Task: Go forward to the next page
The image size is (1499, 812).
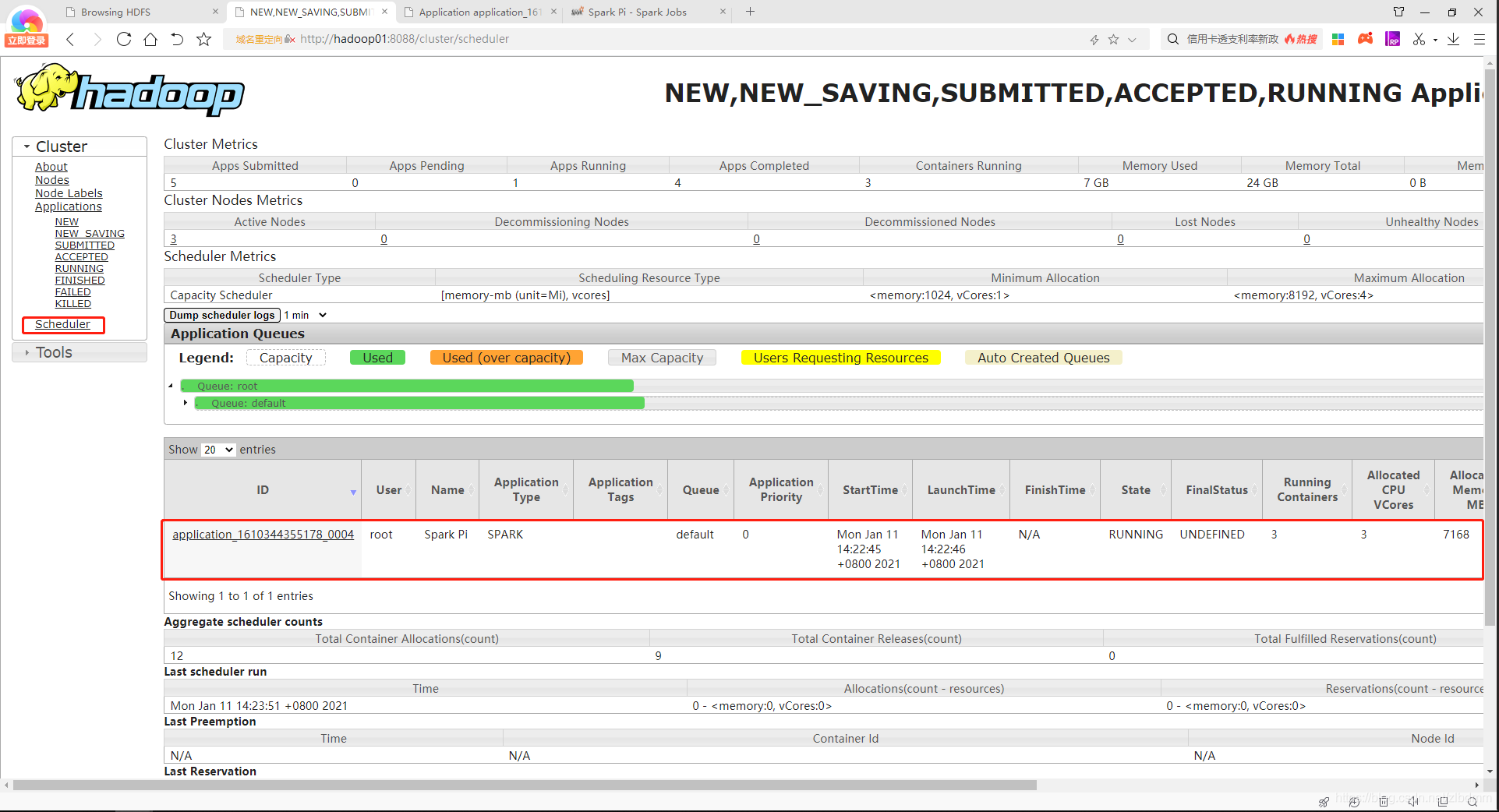Action: click(97, 39)
